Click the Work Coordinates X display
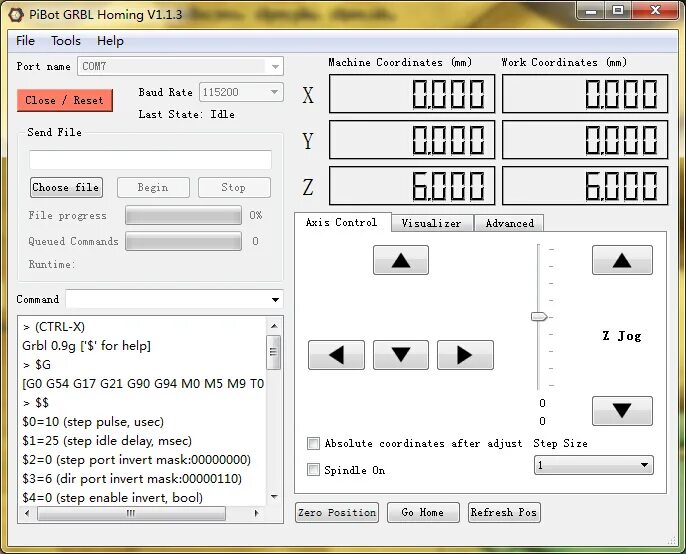This screenshot has width=686, height=554. [585, 94]
